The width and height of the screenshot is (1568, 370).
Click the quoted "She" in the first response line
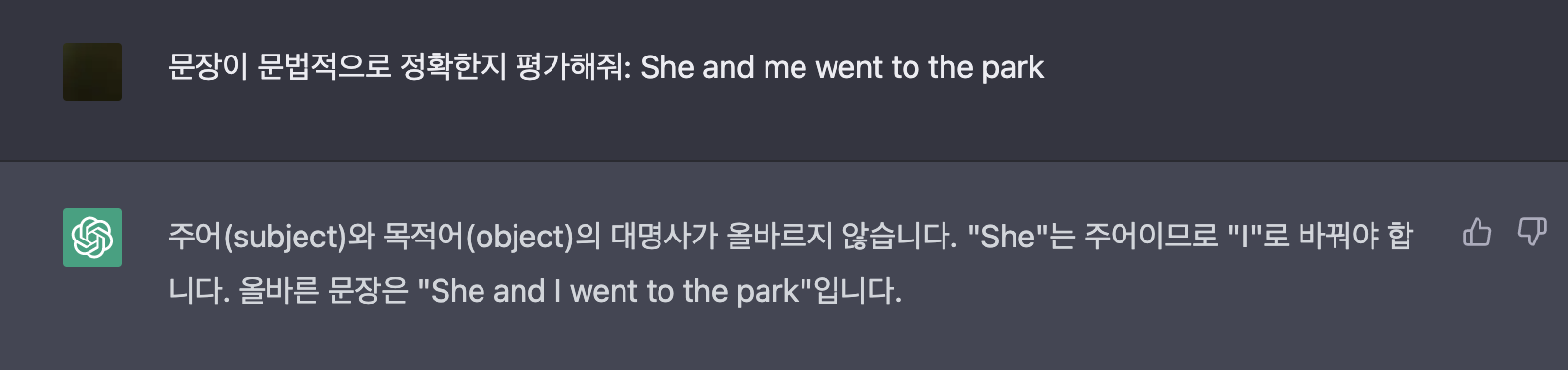point(1008,237)
